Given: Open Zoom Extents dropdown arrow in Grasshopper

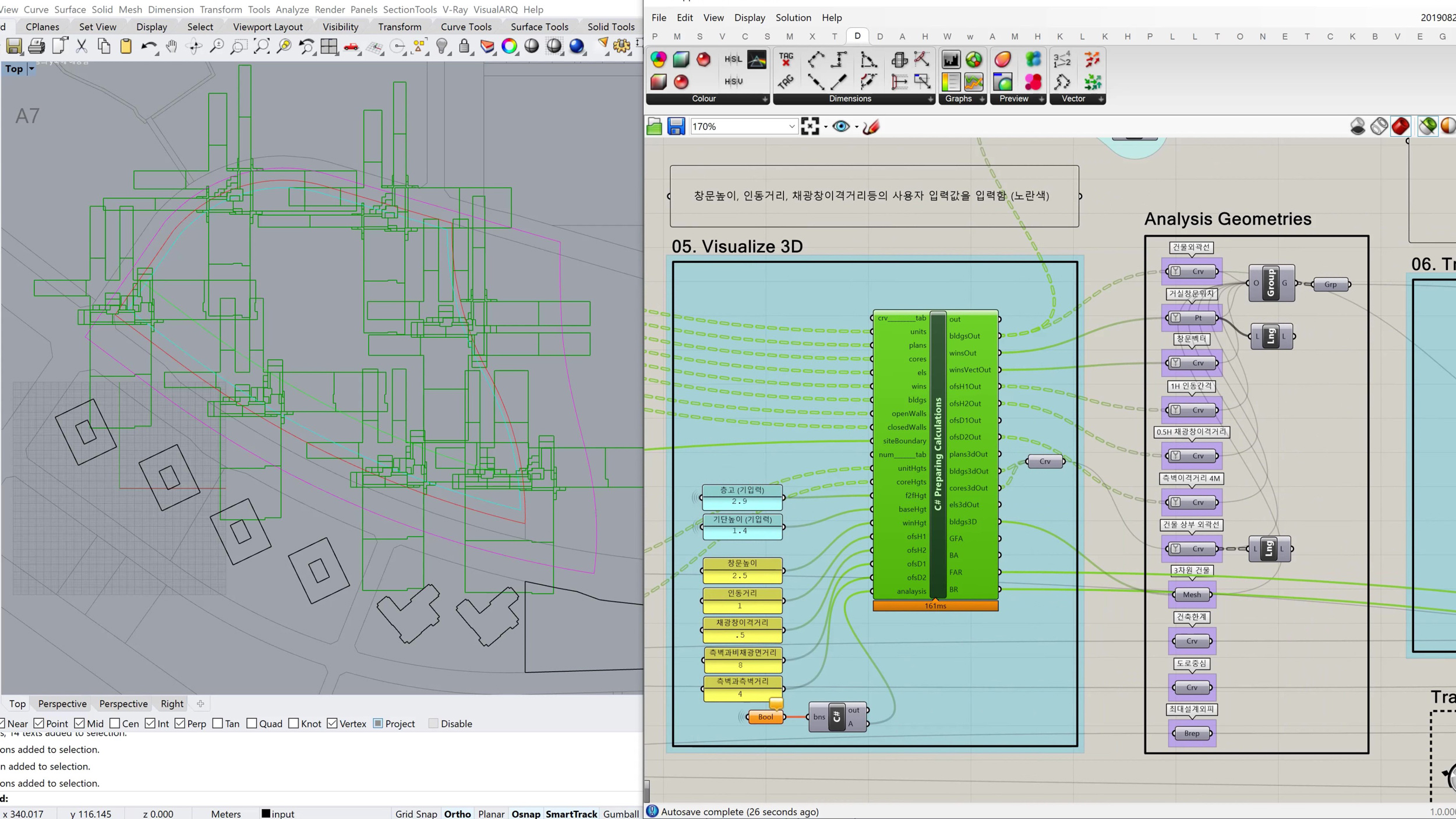Looking at the screenshot, I should click(x=826, y=127).
